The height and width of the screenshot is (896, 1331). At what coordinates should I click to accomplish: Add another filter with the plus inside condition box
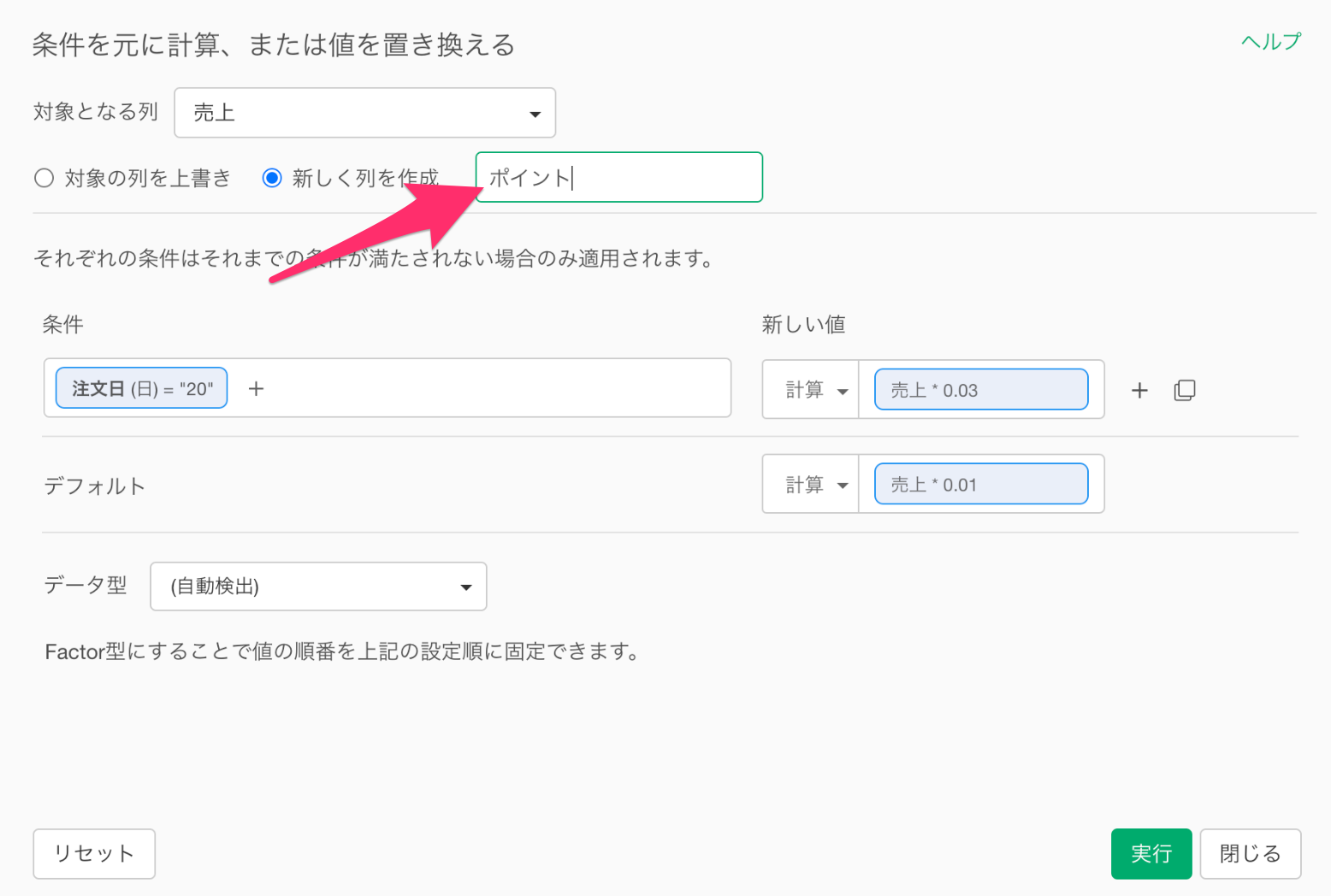pos(256,389)
